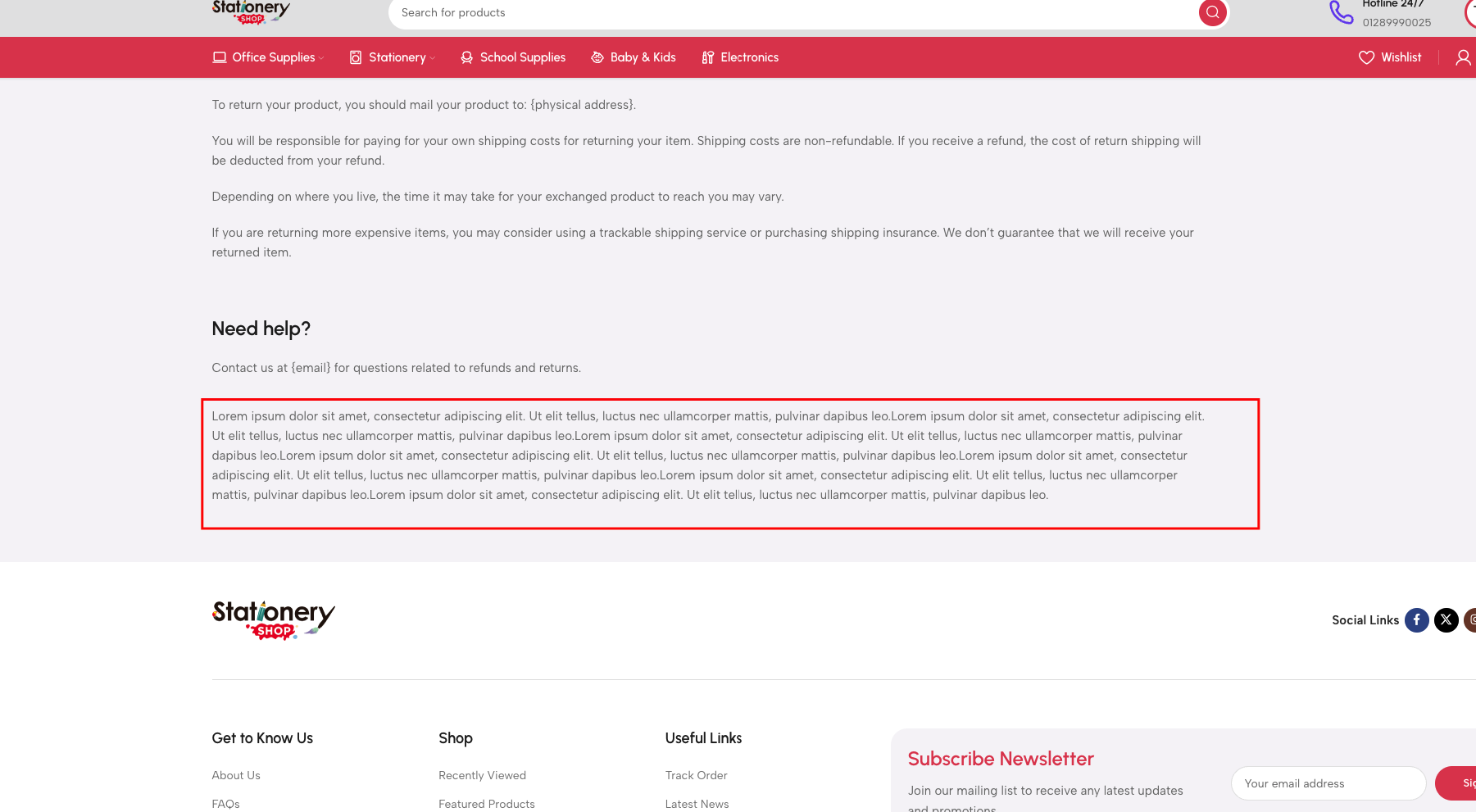Click the Stationery menu icon
Screen dimensions: 1476x812
[x=356, y=57]
